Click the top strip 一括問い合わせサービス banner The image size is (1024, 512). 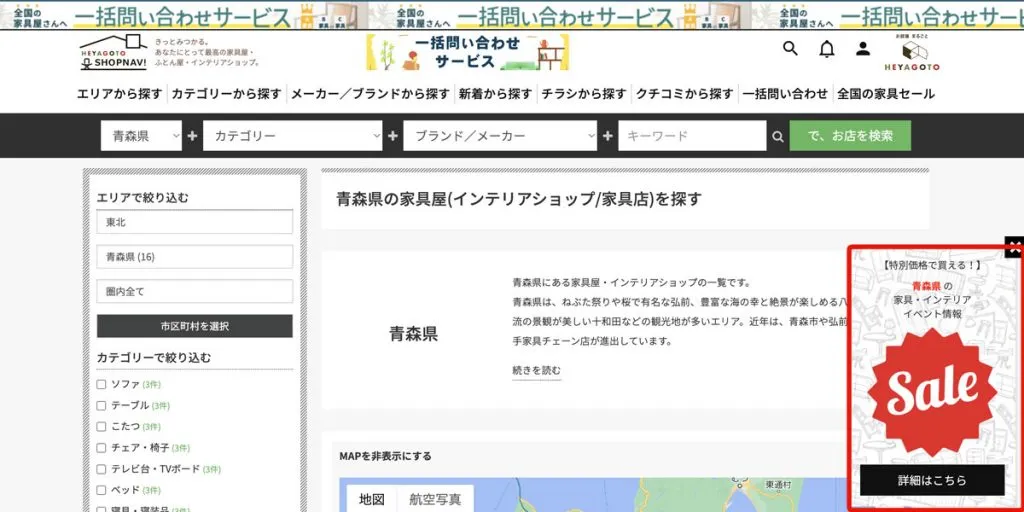point(512,15)
